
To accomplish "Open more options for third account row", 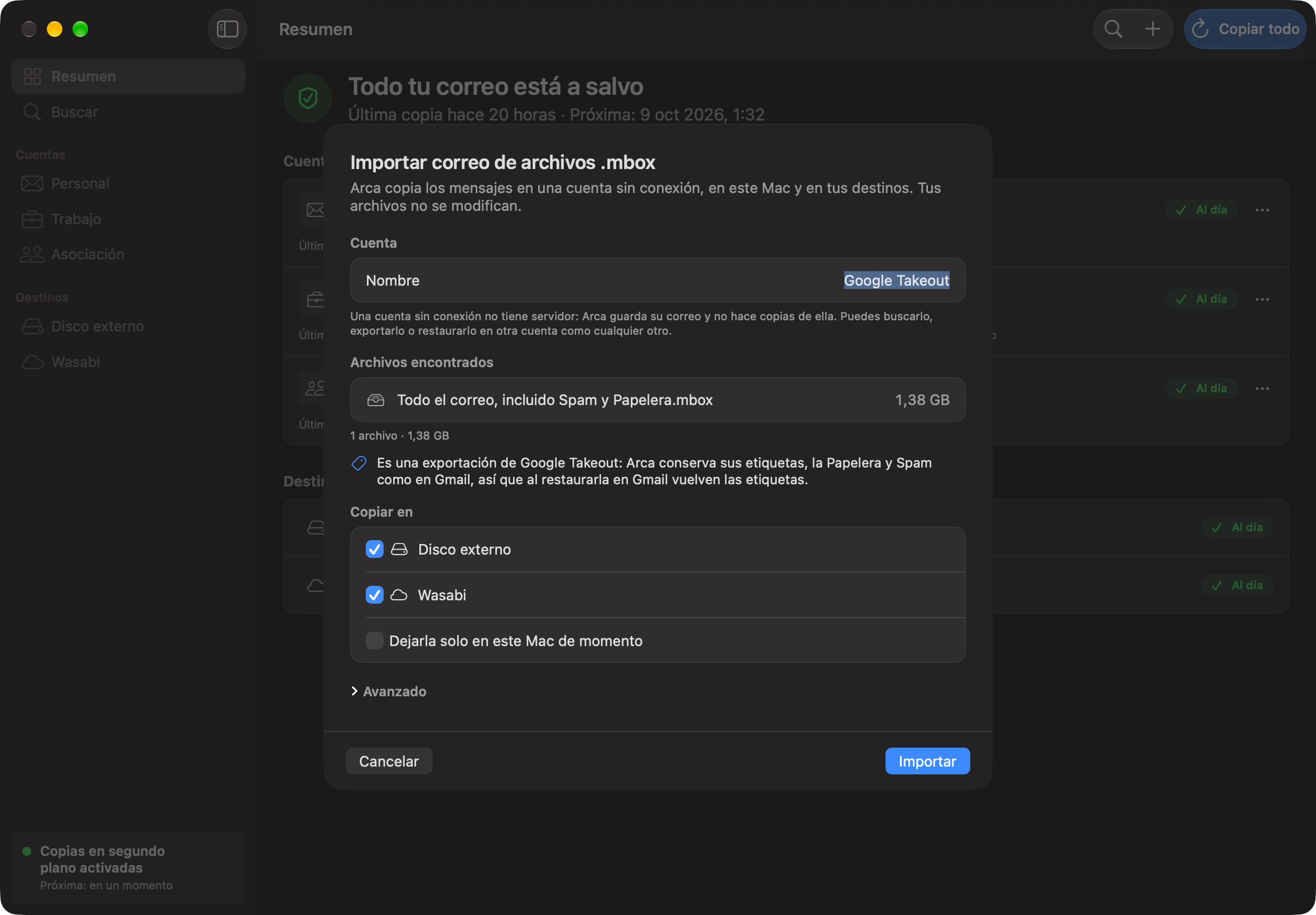I will point(1262,389).
